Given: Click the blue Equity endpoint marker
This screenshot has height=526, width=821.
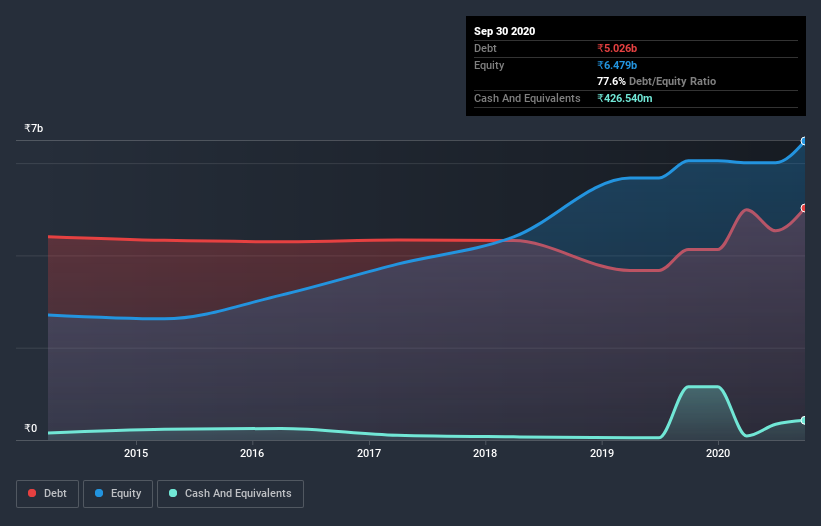Looking at the screenshot, I should (804, 141).
